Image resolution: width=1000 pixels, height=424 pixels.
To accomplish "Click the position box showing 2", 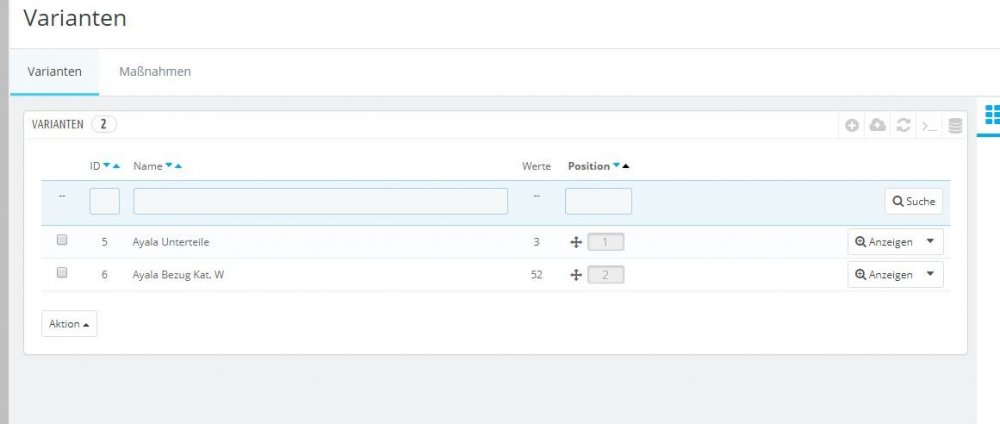I will 605,275.
